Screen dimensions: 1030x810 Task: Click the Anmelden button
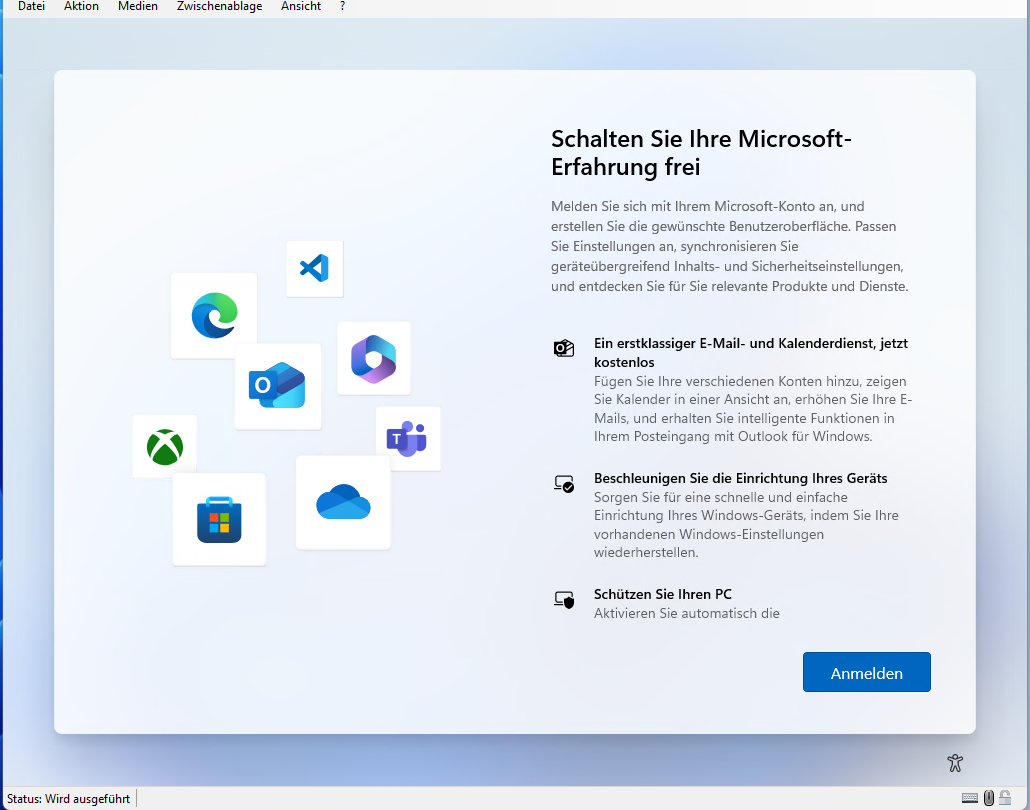866,672
